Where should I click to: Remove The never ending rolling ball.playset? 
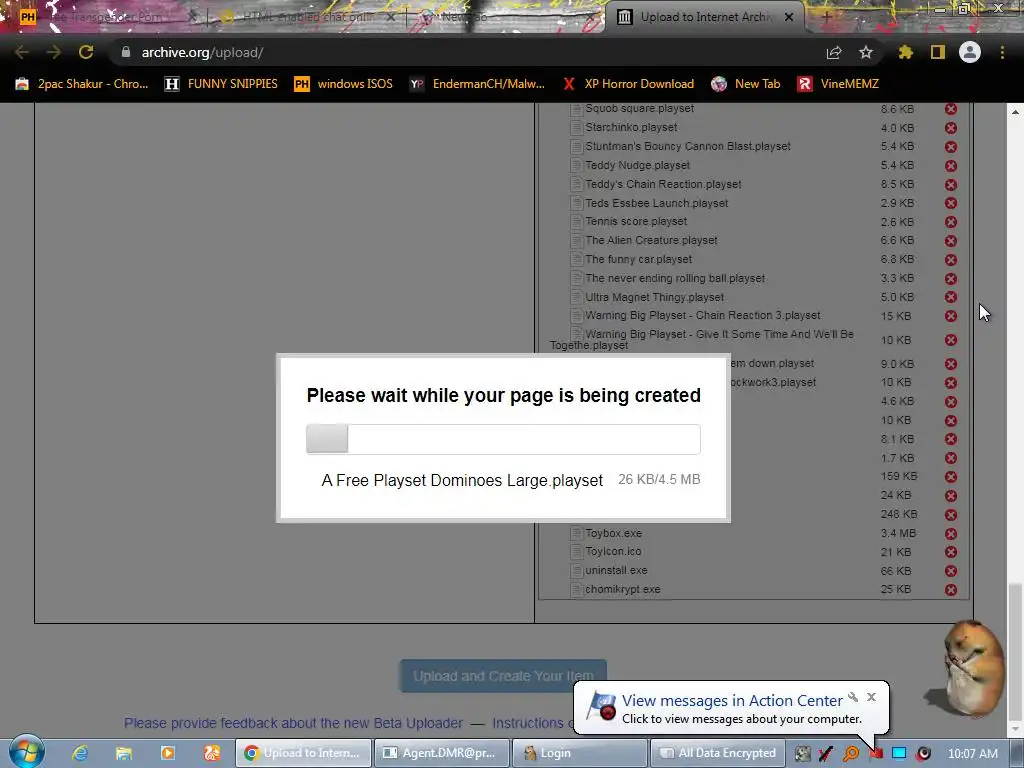tap(951, 279)
